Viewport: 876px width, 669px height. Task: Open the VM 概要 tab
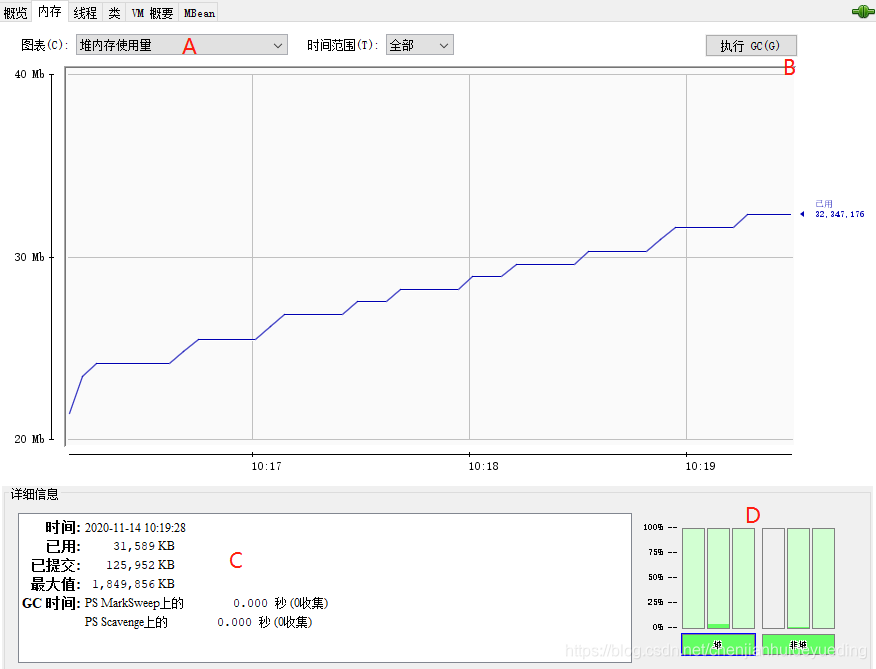[153, 13]
